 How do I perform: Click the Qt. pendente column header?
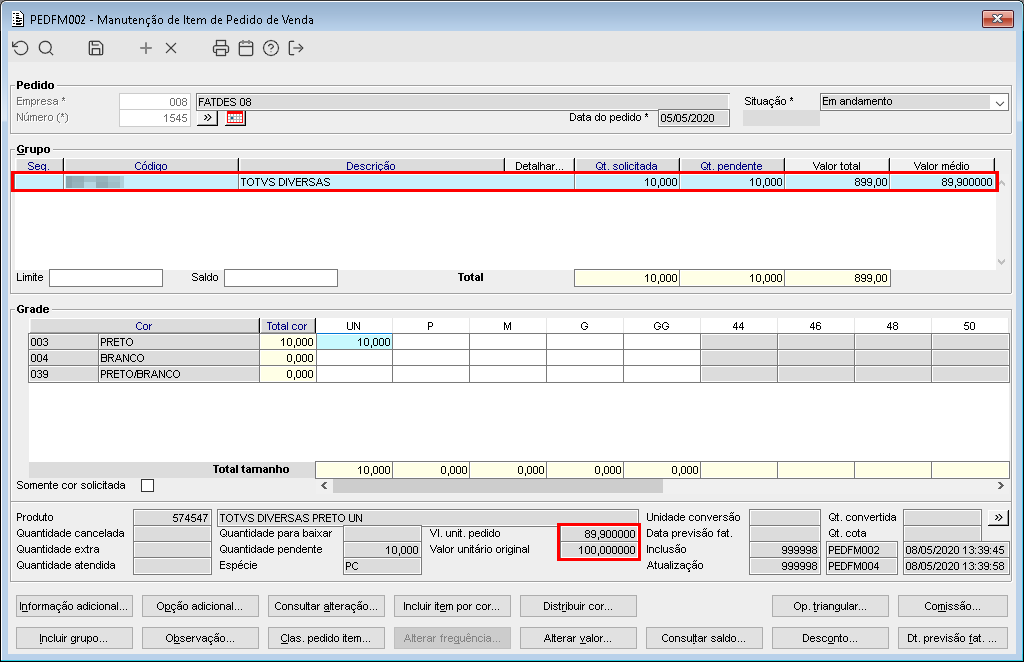point(731,166)
